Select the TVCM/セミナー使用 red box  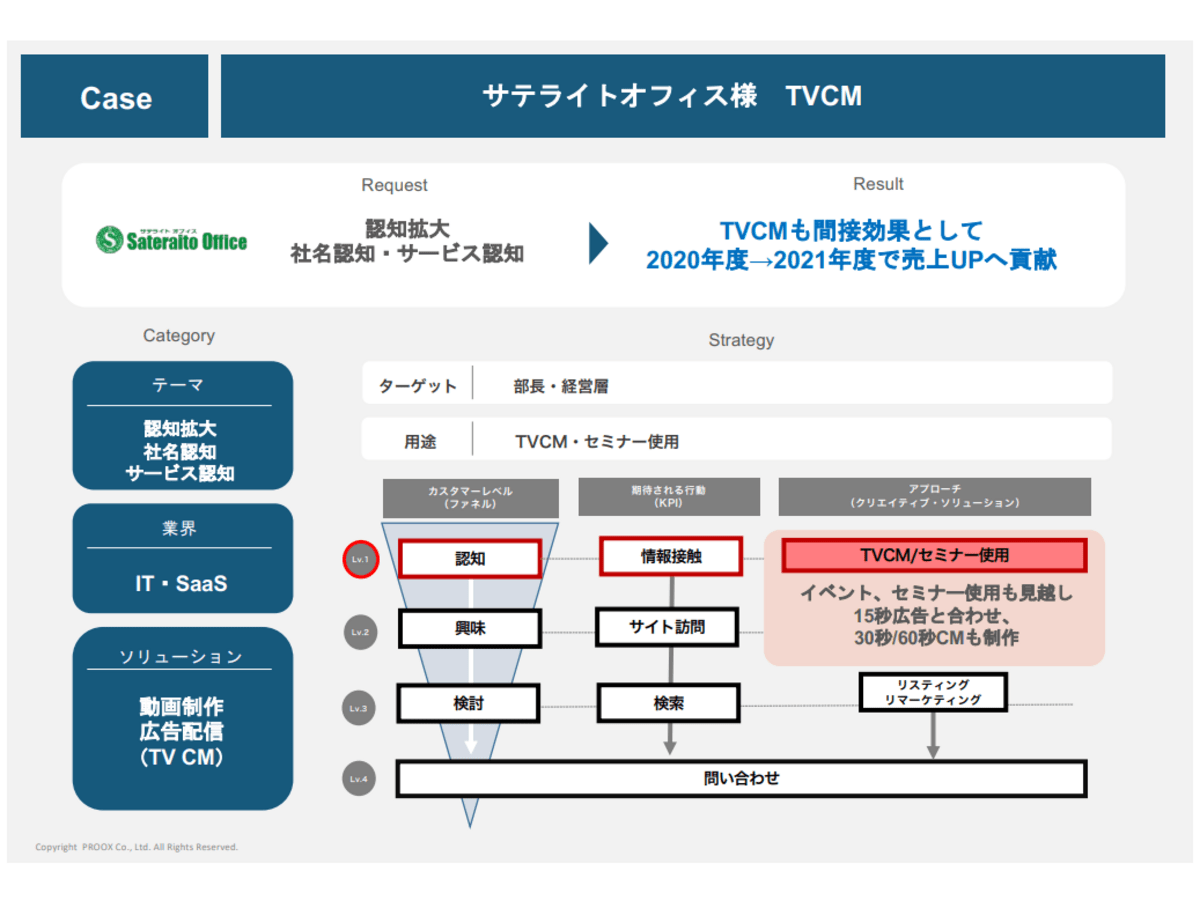click(933, 555)
